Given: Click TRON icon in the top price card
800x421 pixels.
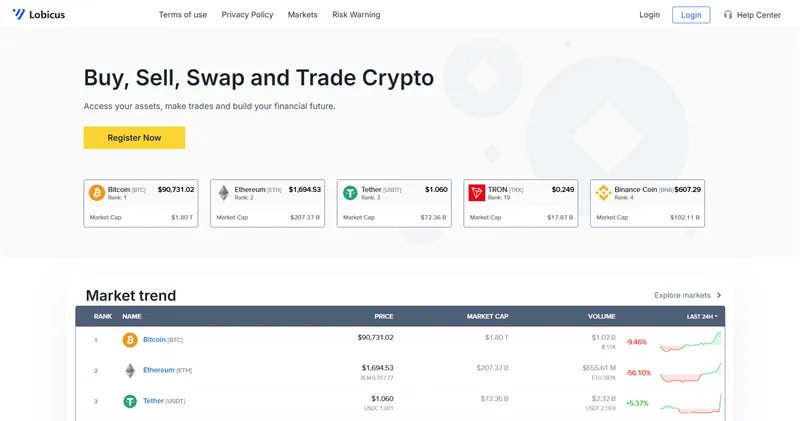Looking at the screenshot, I should [x=477, y=193].
